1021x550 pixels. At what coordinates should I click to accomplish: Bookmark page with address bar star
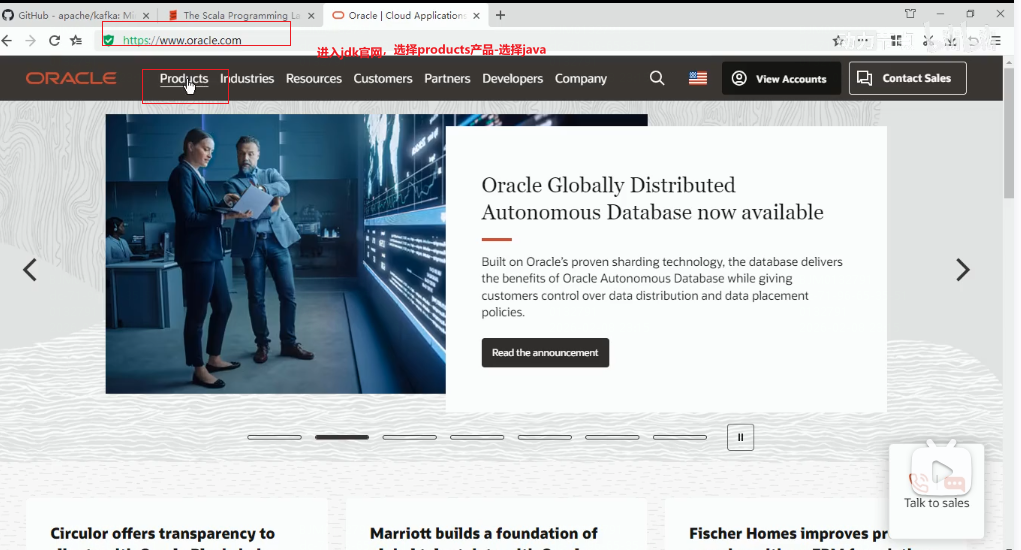click(838, 41)
